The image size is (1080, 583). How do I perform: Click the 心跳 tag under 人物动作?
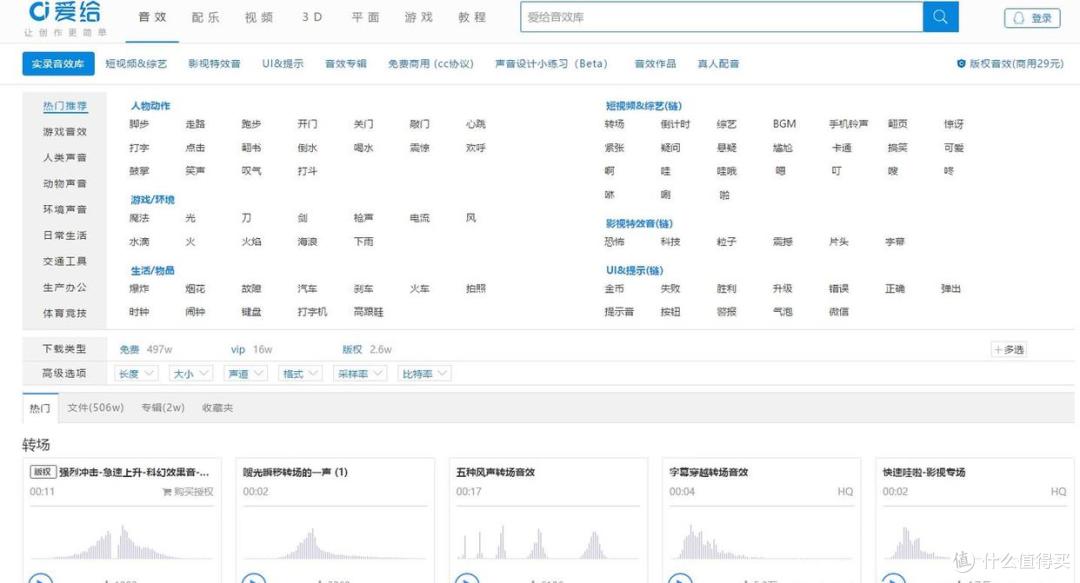(x=476, y=124)
